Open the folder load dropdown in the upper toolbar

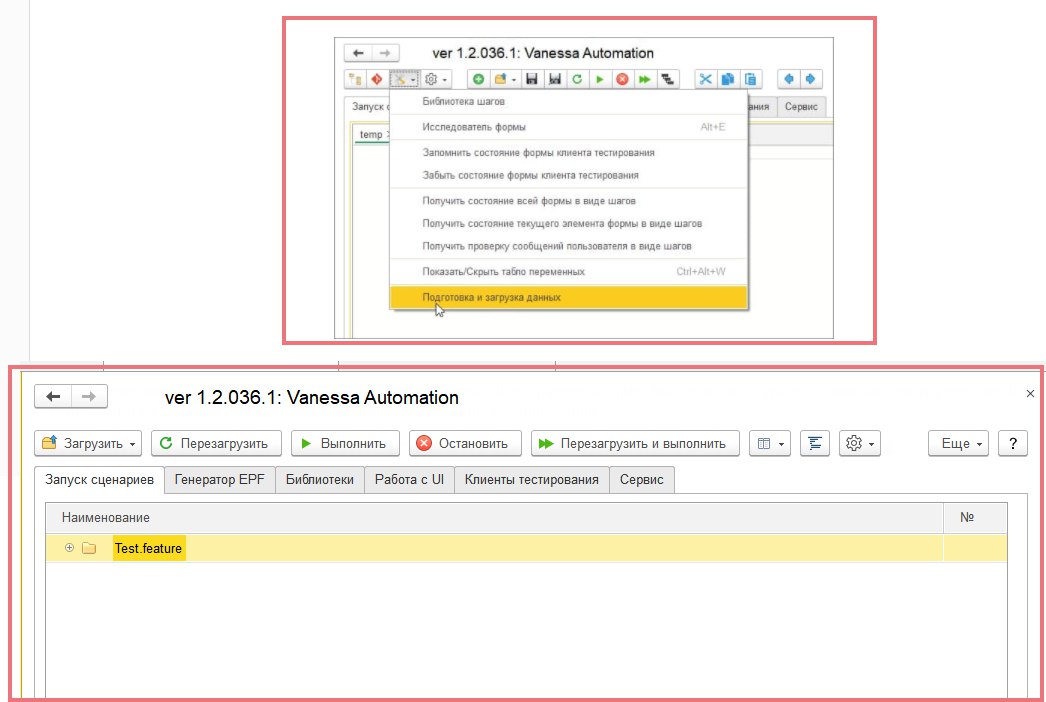(x=505, y=79)
